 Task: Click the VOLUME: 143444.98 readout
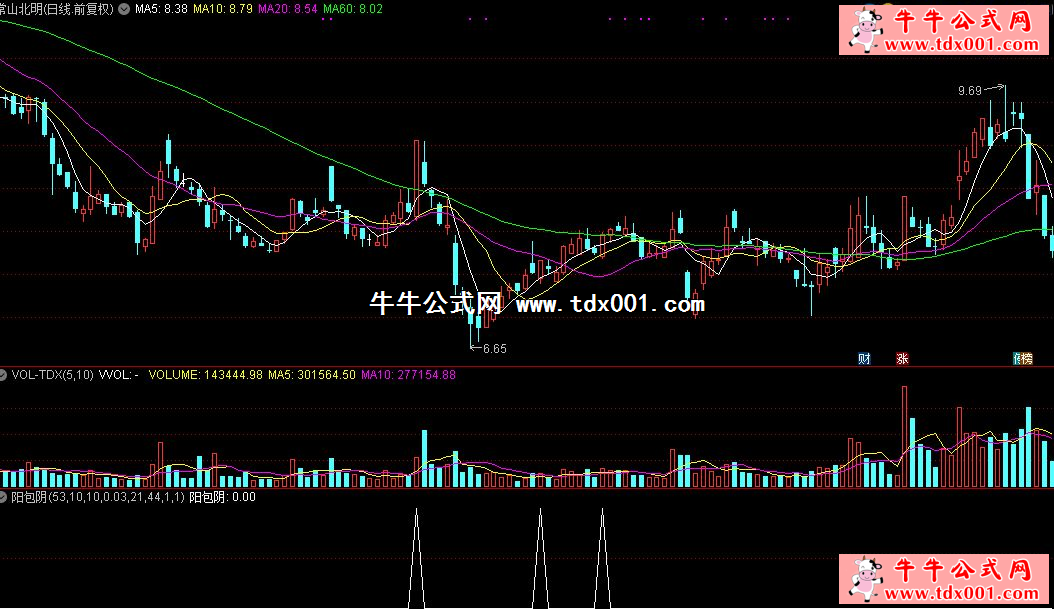point(205,375)
